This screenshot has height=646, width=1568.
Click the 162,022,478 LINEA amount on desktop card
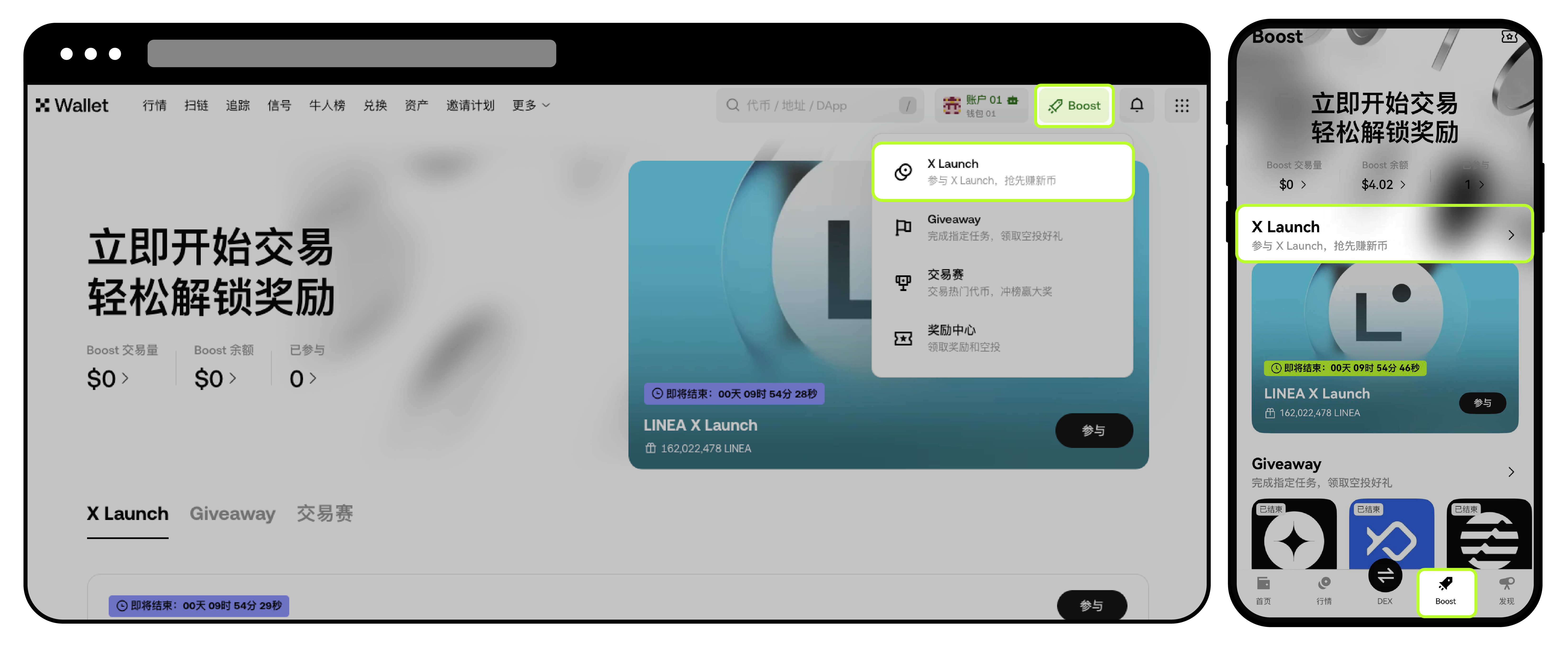click(x=706, y=448)
